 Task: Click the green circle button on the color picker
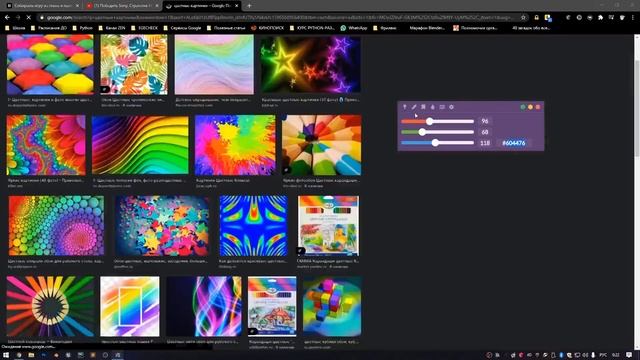523,107
